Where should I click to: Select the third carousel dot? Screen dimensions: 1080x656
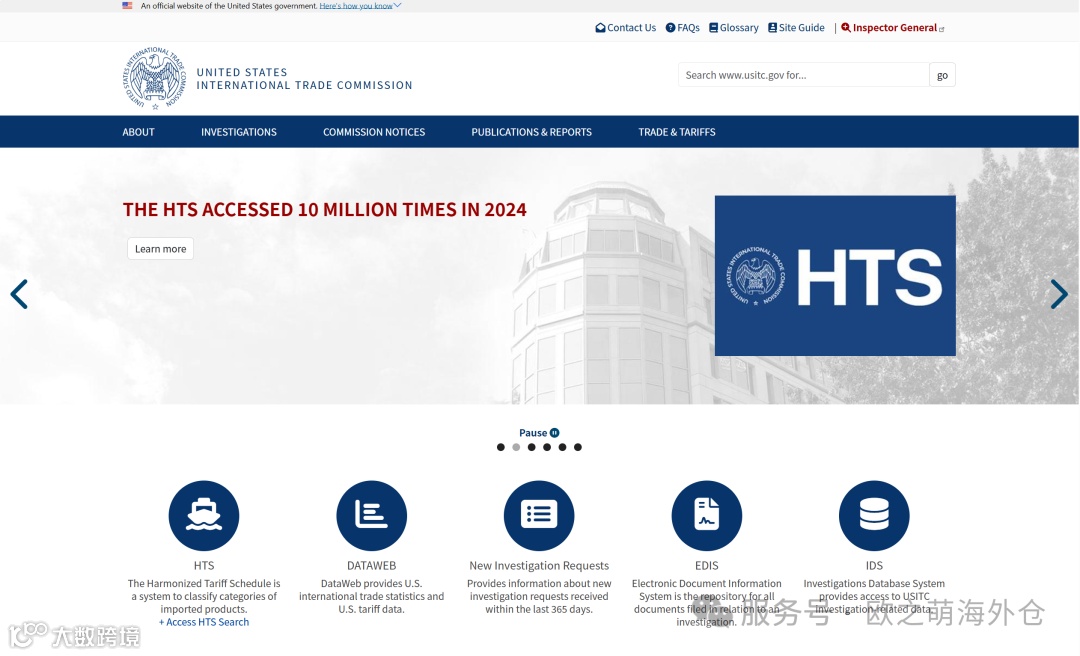[x=531, y=447]
